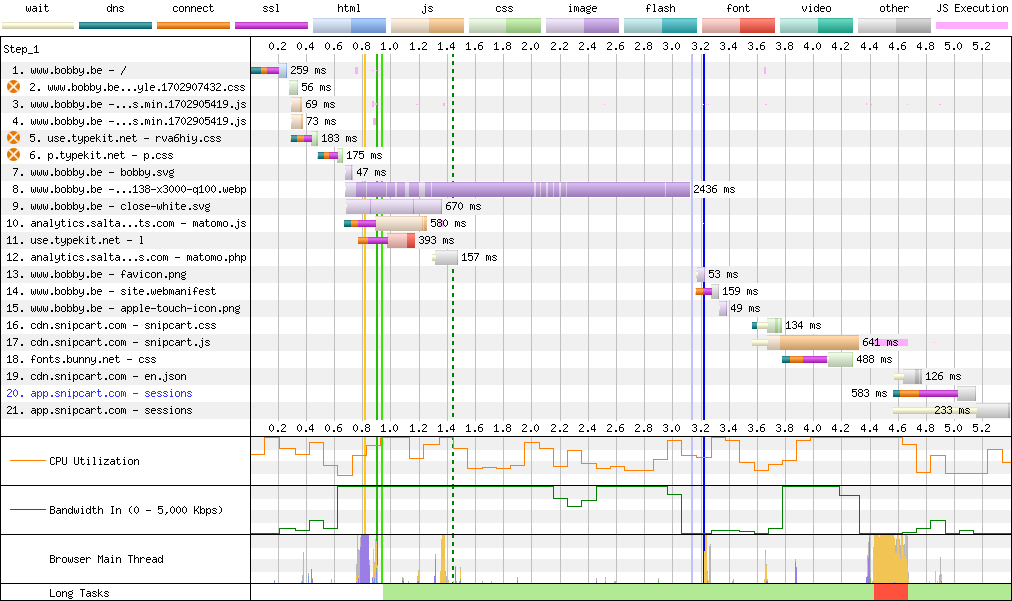The height and width of the screenshot is (601, 1012).
Task: Click the Long Tasks label
Action: [x=79, y=593]
